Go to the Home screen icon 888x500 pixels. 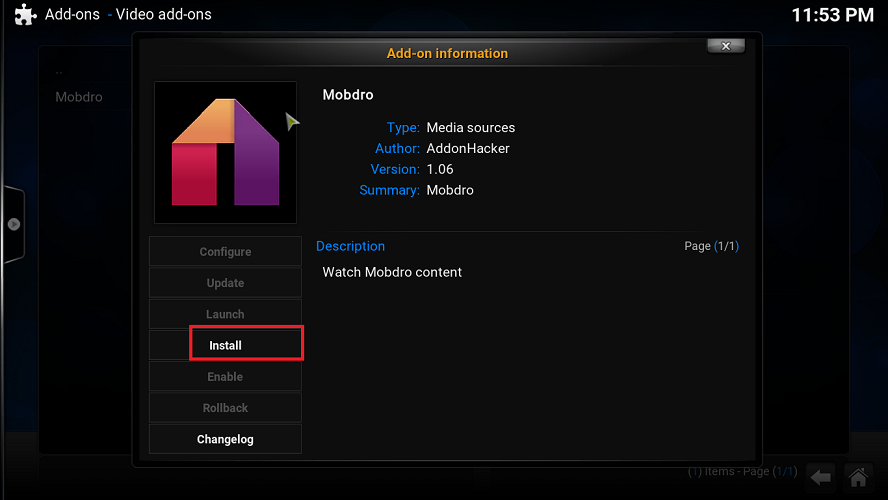(x=857, y=476)
